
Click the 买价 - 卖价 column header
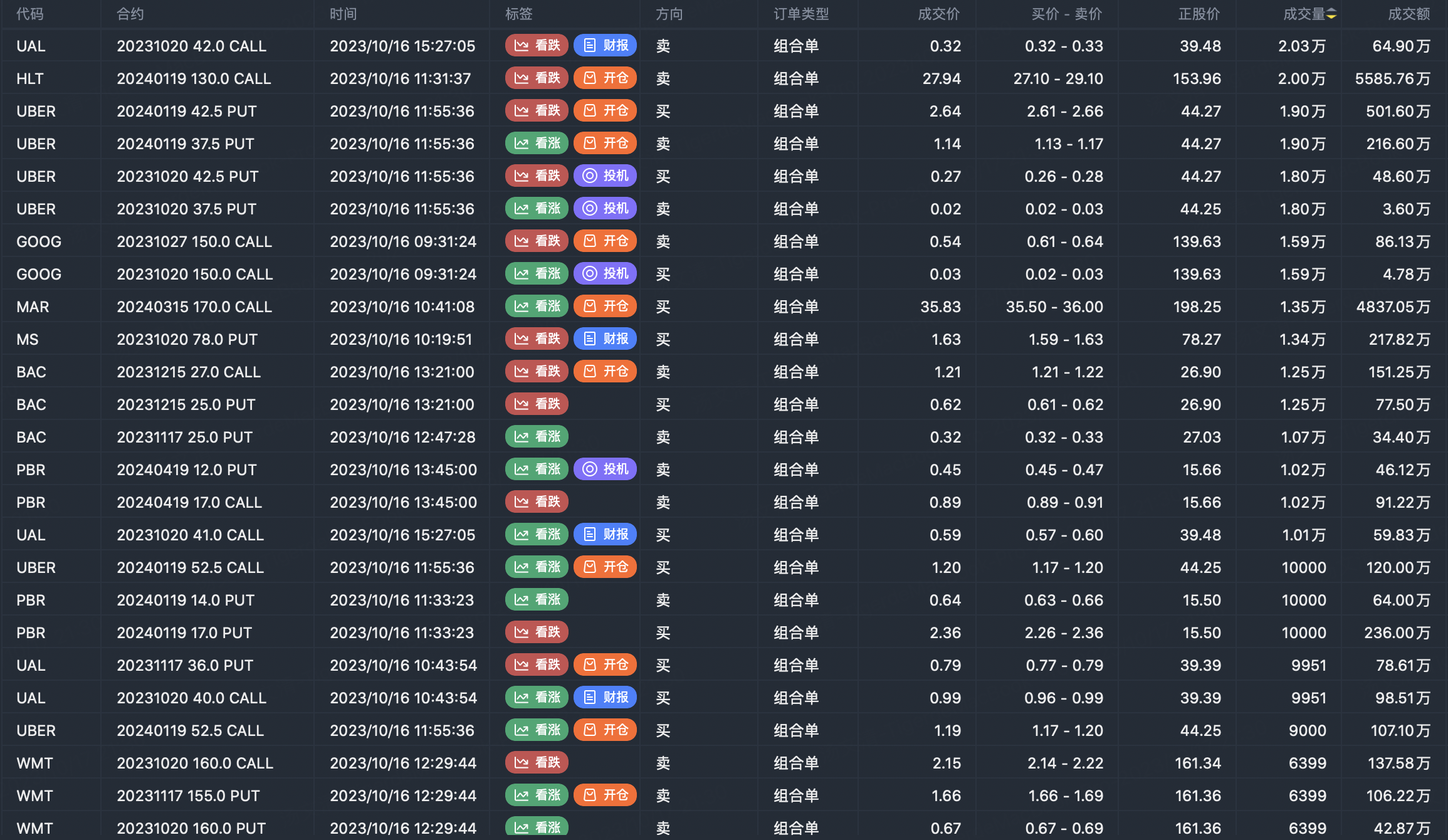click(1067, 14)
